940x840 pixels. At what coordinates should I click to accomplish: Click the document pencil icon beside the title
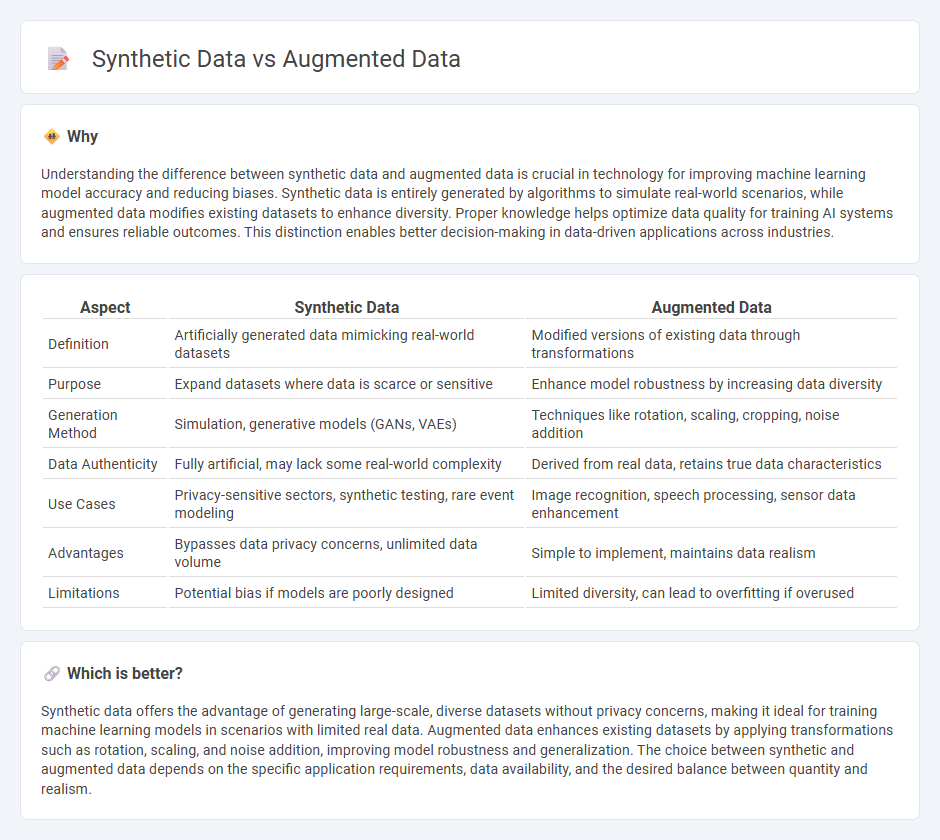click(x=58, y=59)
